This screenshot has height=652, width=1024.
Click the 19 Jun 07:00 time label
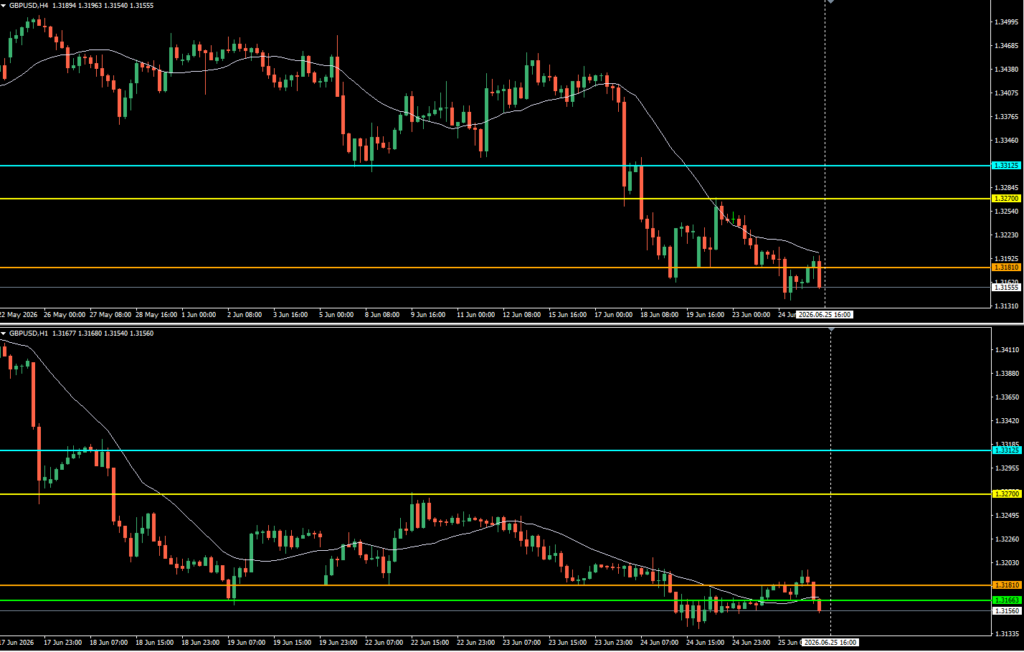(246, 643)
